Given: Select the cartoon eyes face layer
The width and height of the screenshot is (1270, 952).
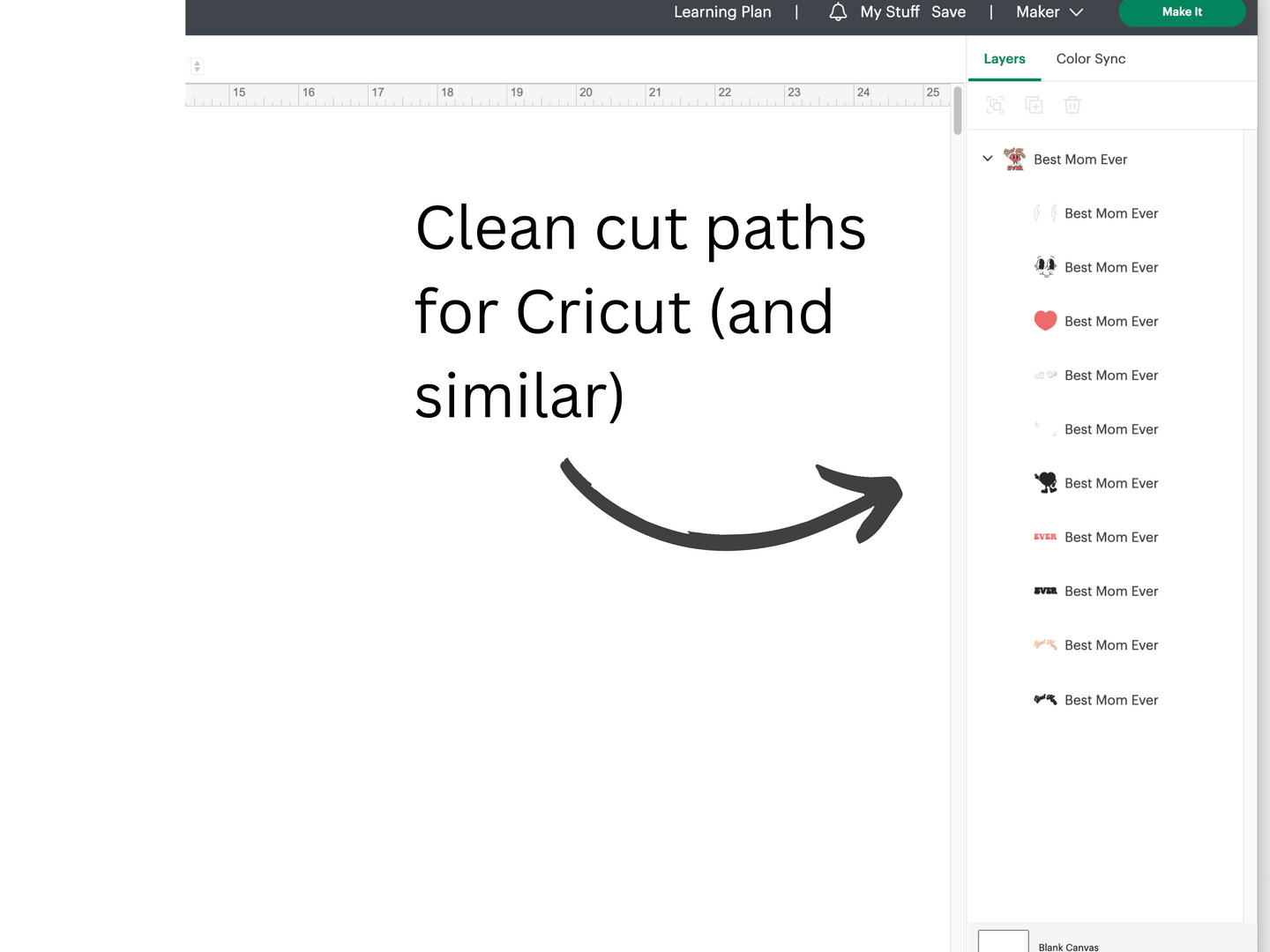Looking at the screenshot, I should point(1045,267).
